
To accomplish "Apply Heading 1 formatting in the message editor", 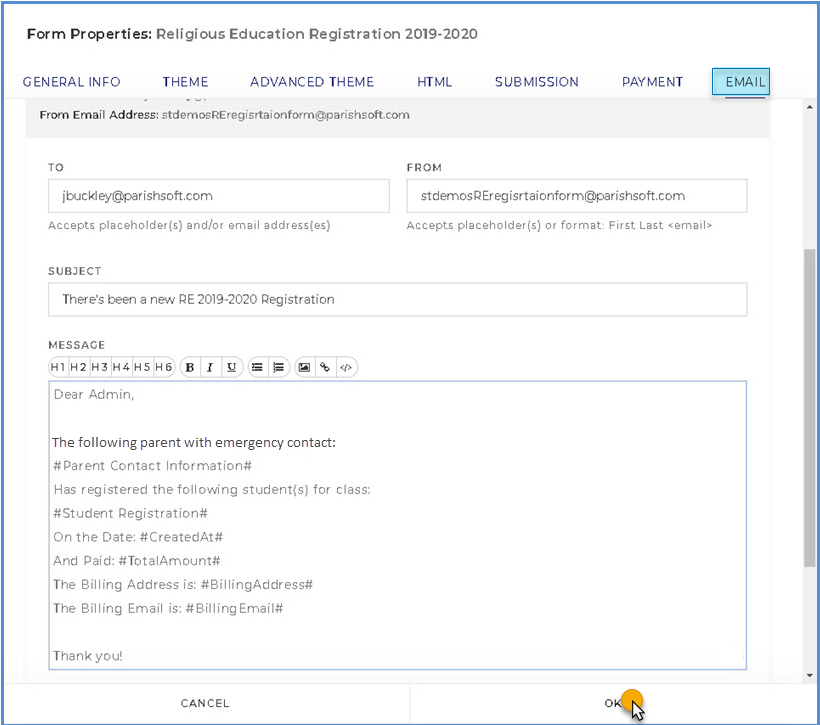I will 58,367.
